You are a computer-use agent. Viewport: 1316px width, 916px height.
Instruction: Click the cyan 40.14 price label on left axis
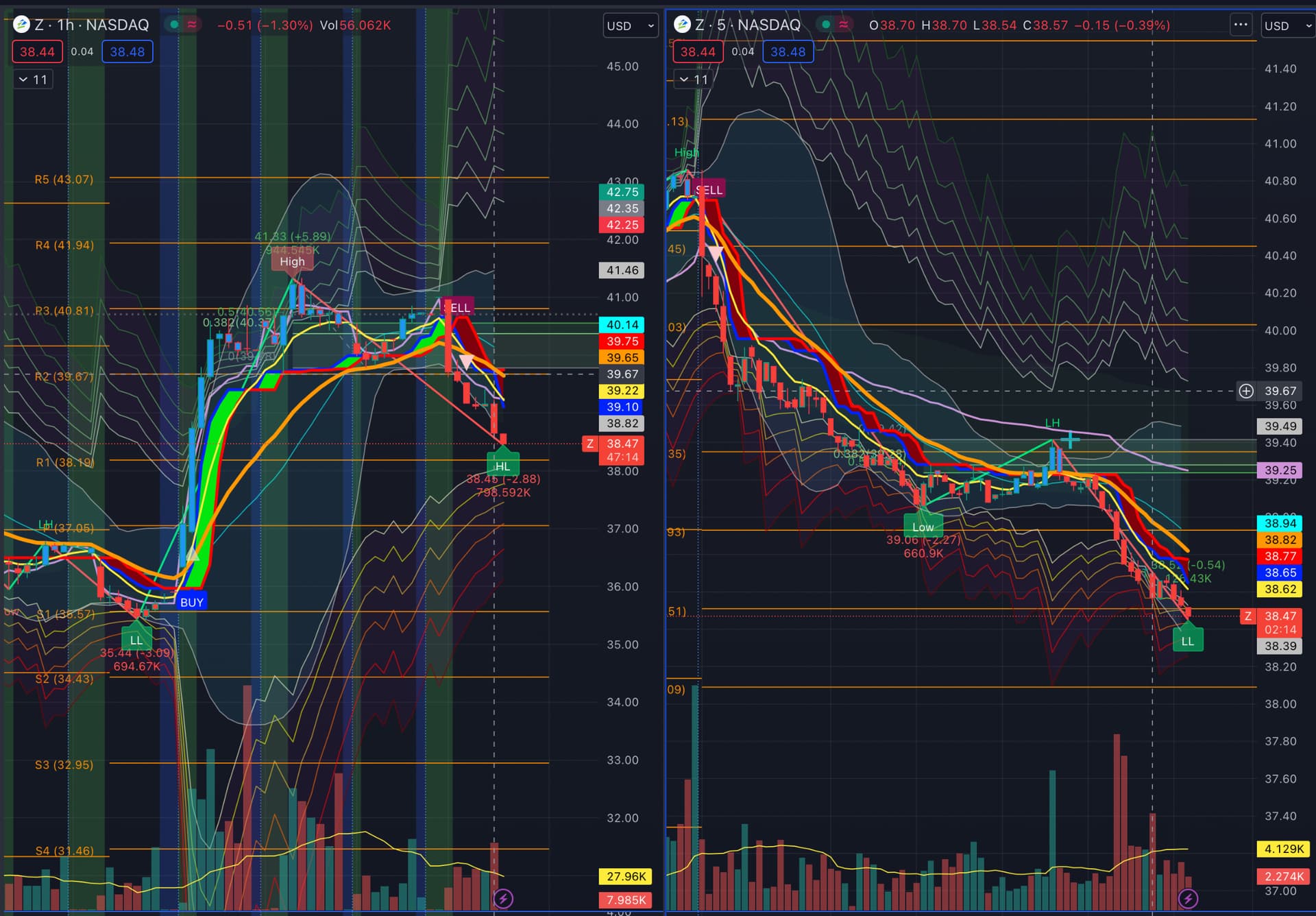(621, 325)
